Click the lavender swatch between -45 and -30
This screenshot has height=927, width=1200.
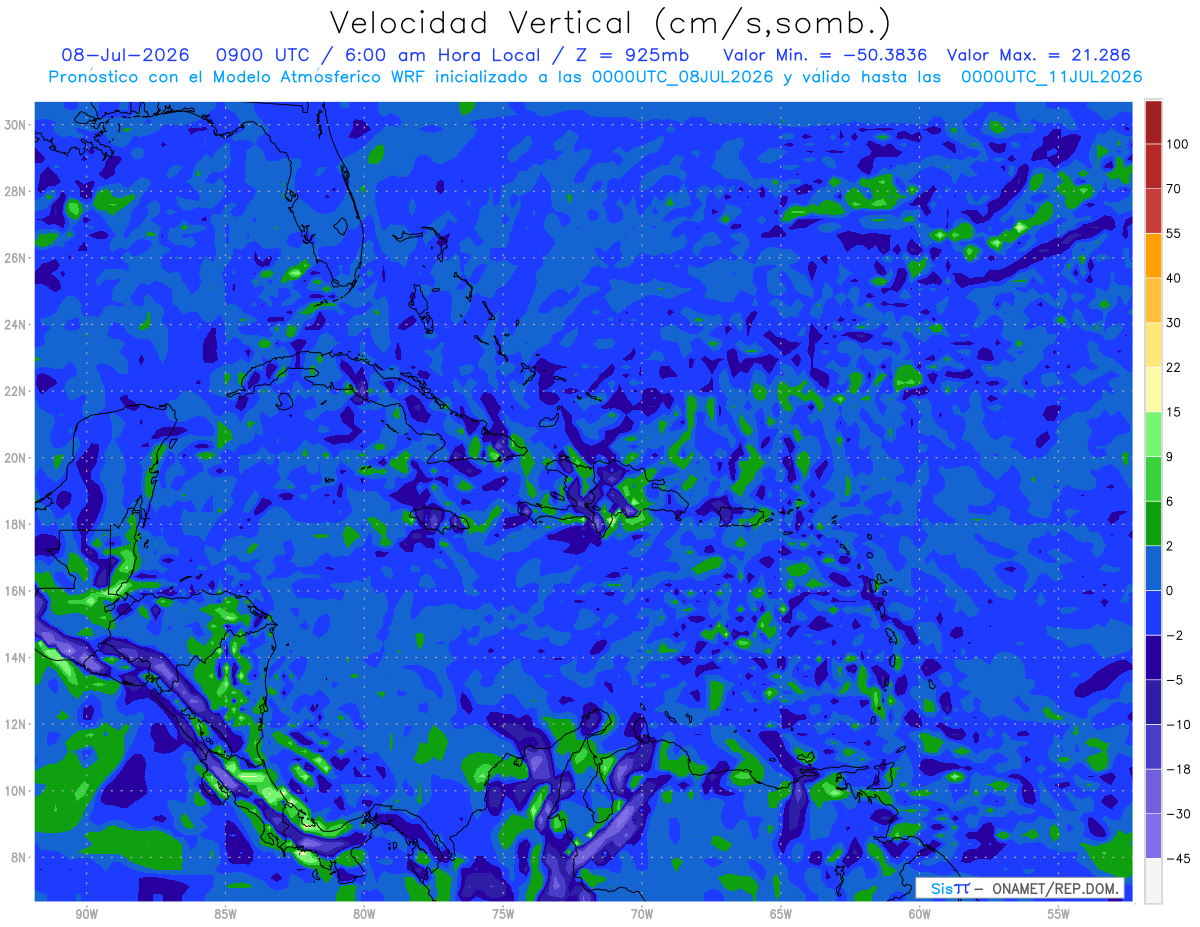(1153, 835)
